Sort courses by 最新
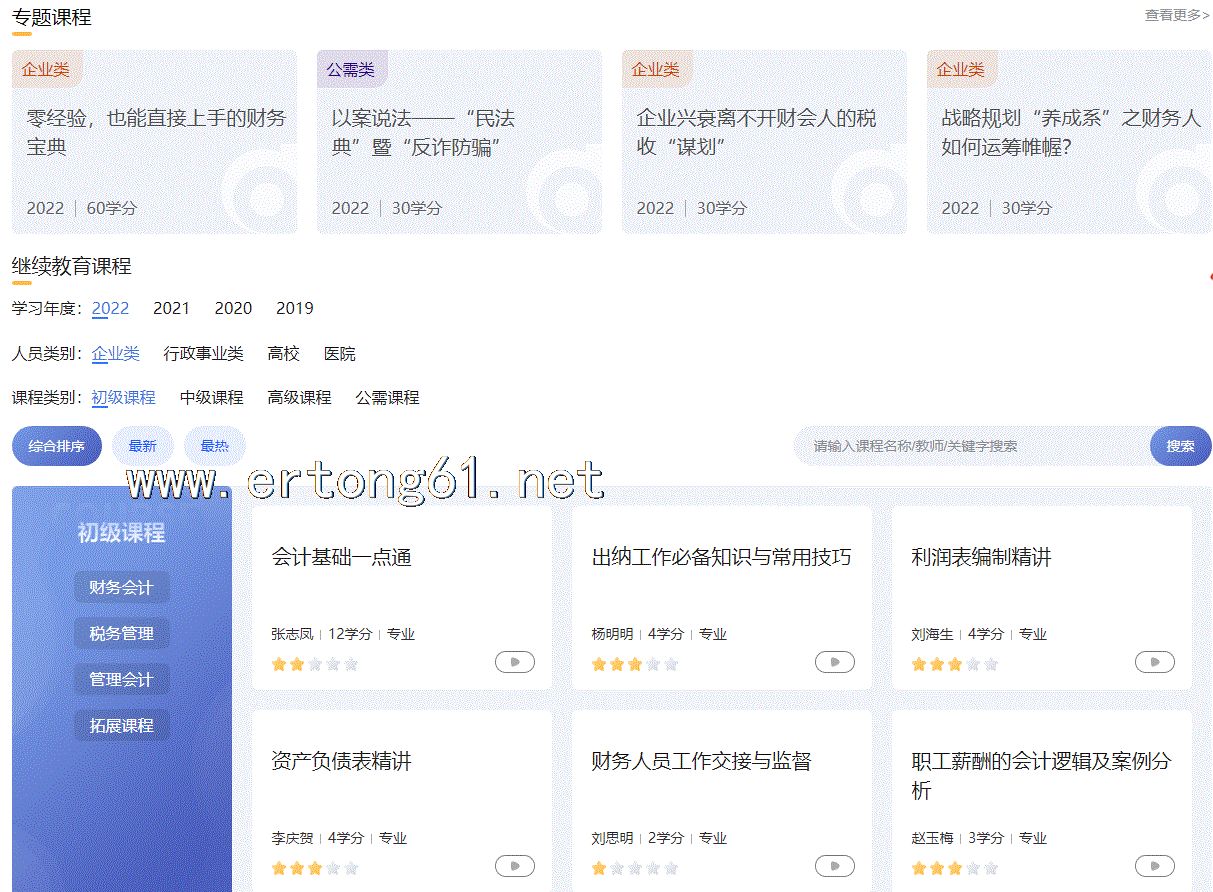Screen dimensions: 1213x892 coord(142,446)
